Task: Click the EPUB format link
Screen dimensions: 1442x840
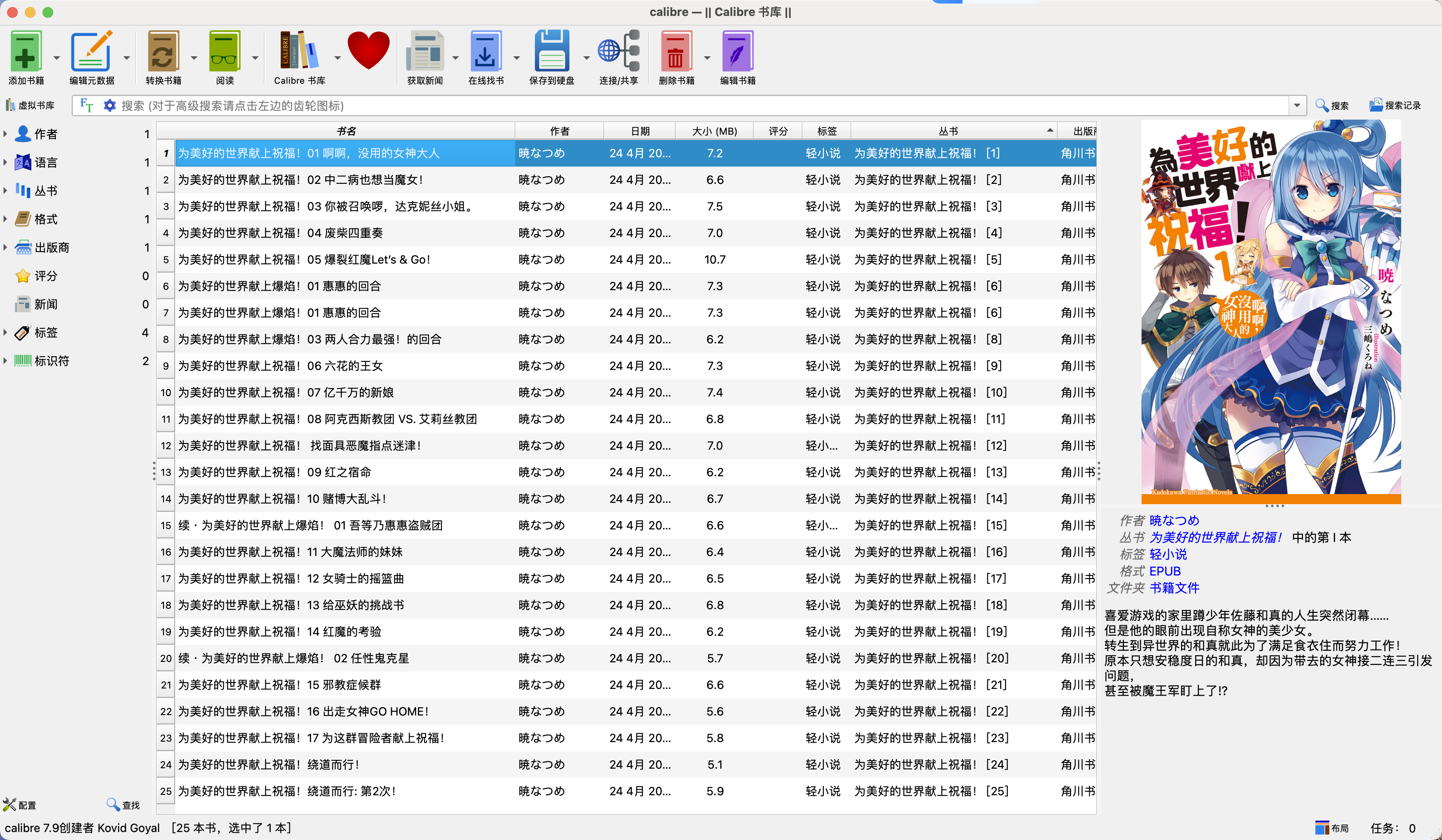Action: tap(1165, 571)
